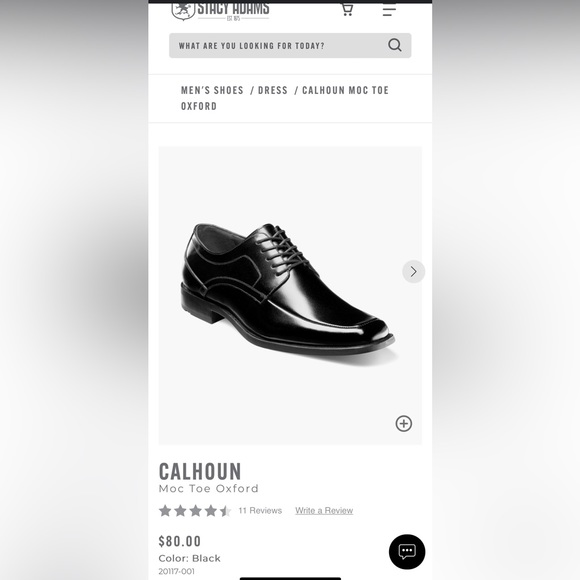This screenshot has height=580, width=580.
Task: Zoom product image with plus icon
Action: click(x=404, y=424)
